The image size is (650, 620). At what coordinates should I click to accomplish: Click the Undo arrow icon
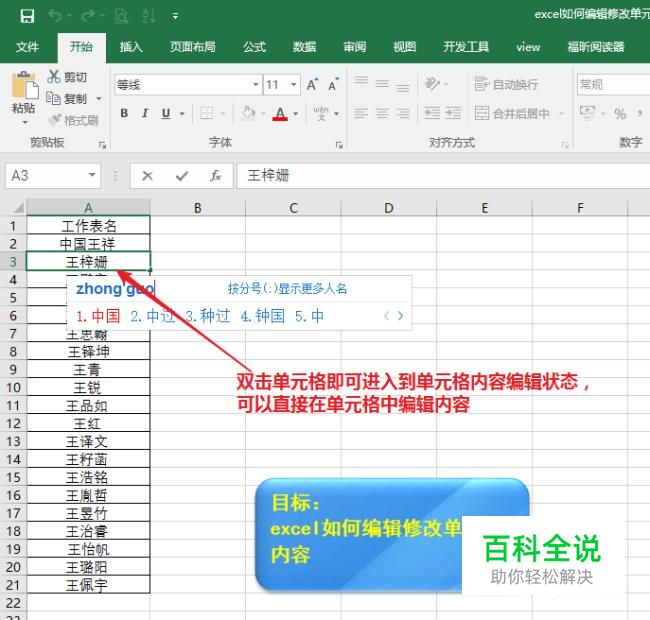coord(56,16)
